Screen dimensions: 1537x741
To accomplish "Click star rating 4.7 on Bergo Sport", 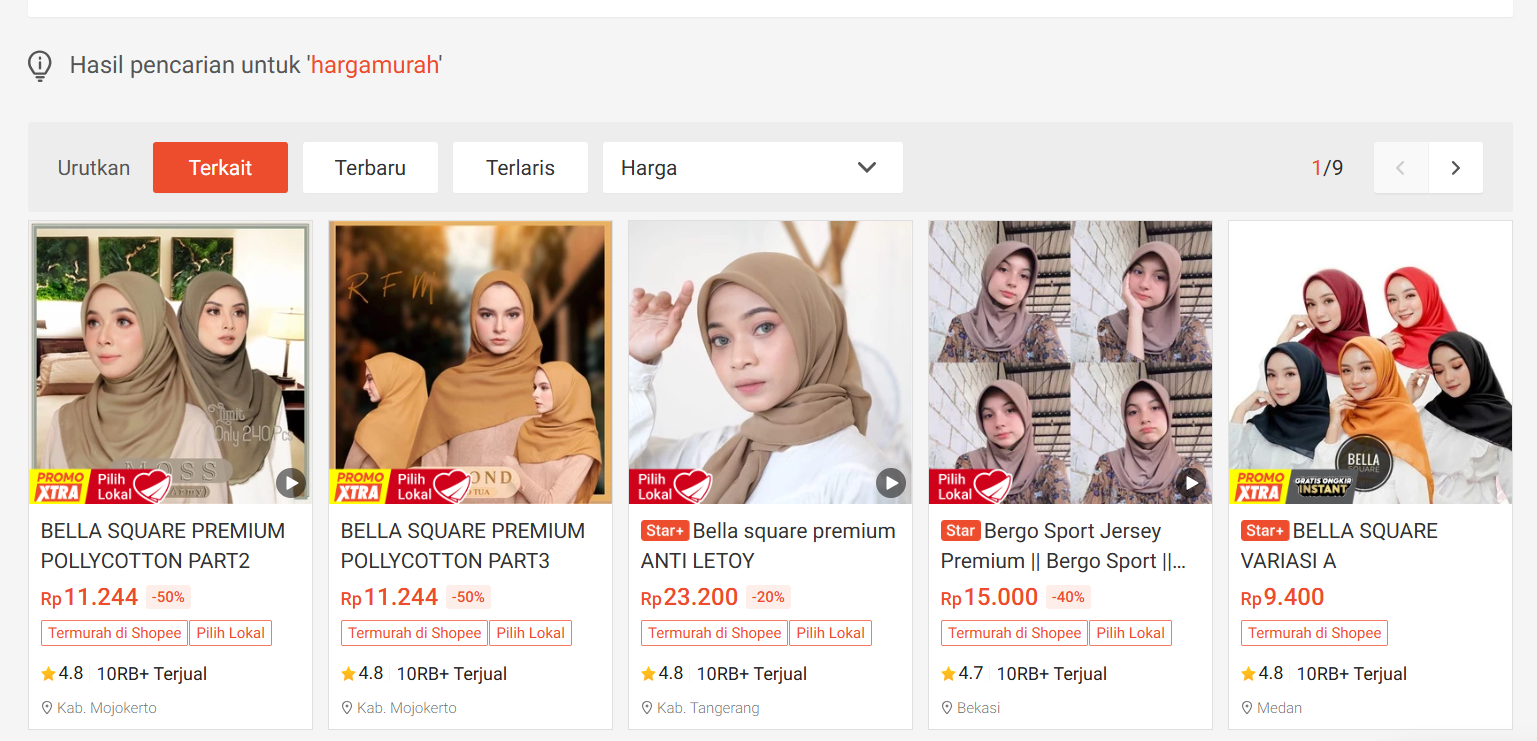I will point(962,674).
